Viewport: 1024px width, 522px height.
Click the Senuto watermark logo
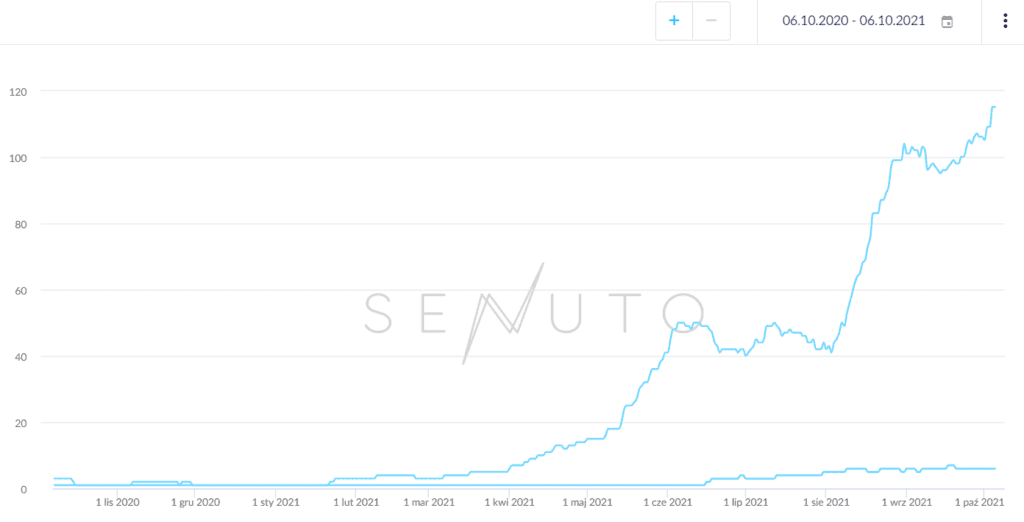click(535, 313)
